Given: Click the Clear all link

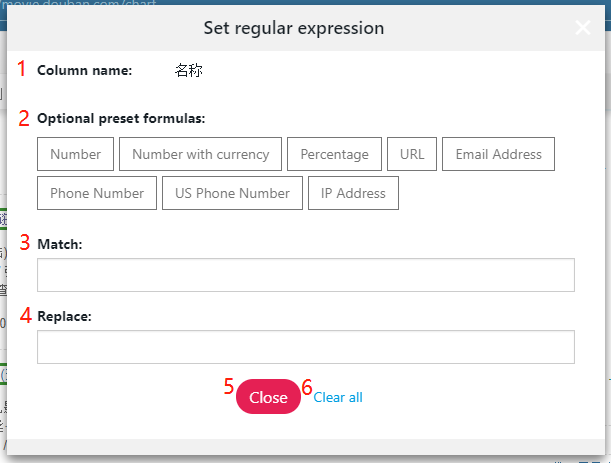Looking at the screenshot, I should tap(338, 397).
